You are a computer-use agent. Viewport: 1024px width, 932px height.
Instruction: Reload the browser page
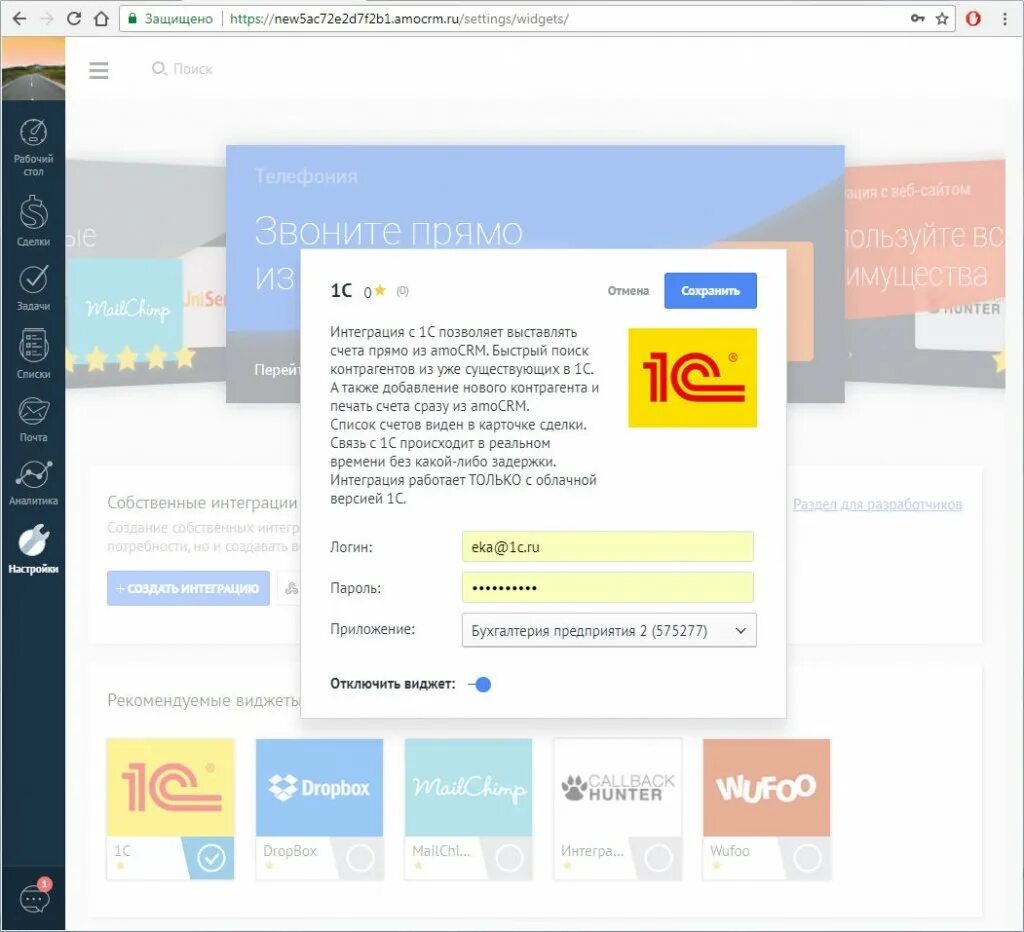pos(74,18)
